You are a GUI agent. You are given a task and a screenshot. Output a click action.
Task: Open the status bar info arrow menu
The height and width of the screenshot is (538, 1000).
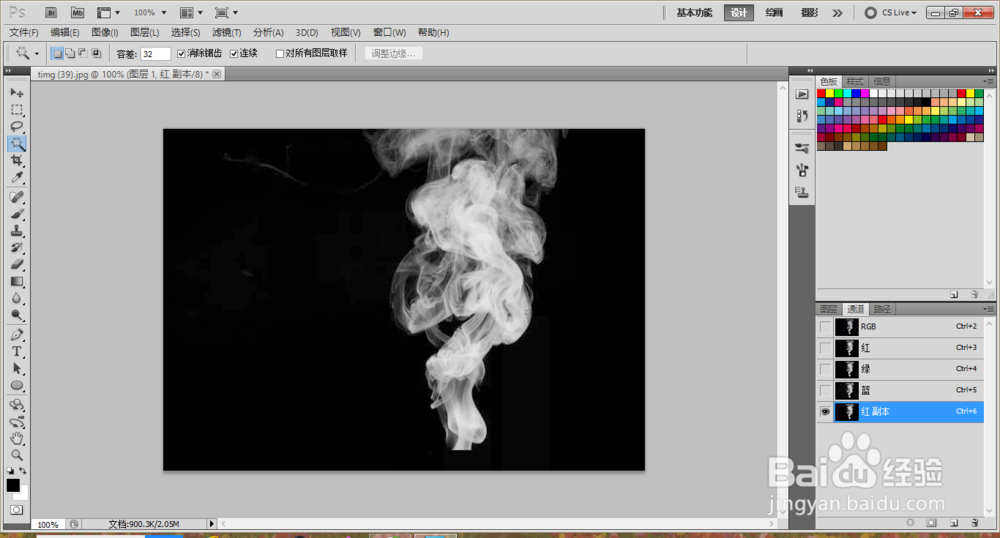211,524
